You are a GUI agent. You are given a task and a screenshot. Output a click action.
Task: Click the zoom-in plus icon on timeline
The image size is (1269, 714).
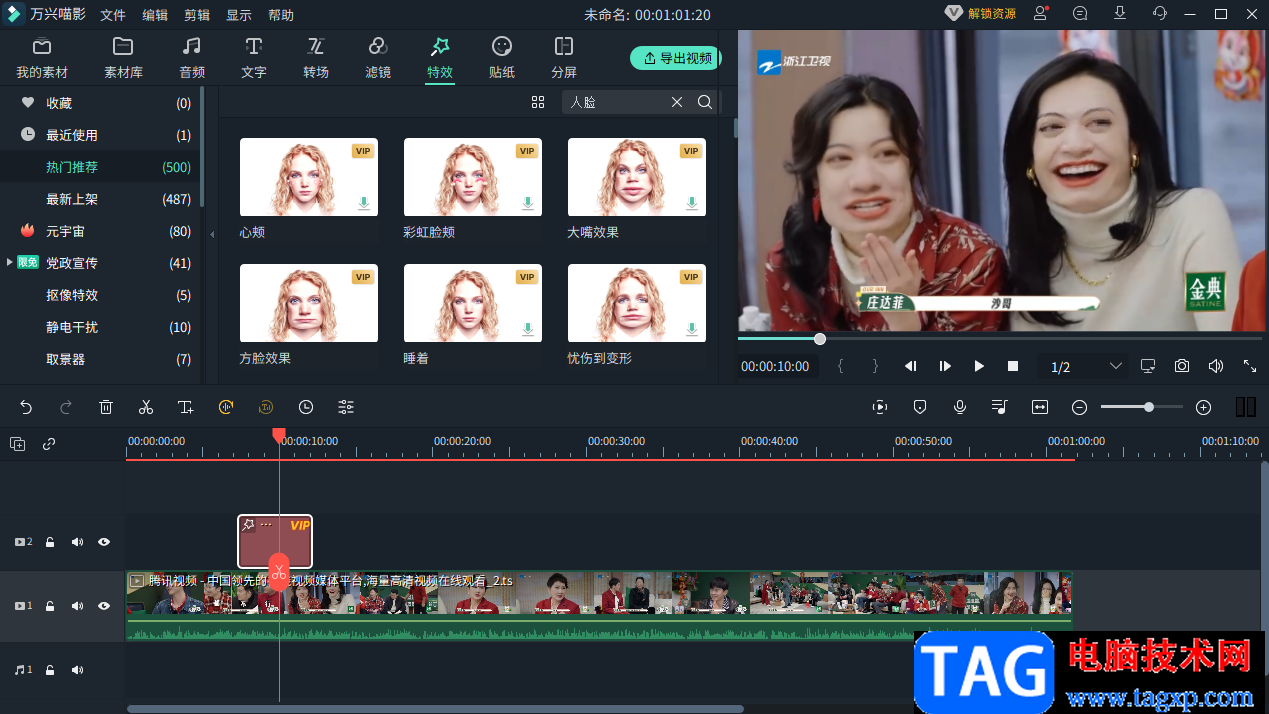click(1203, 407)
